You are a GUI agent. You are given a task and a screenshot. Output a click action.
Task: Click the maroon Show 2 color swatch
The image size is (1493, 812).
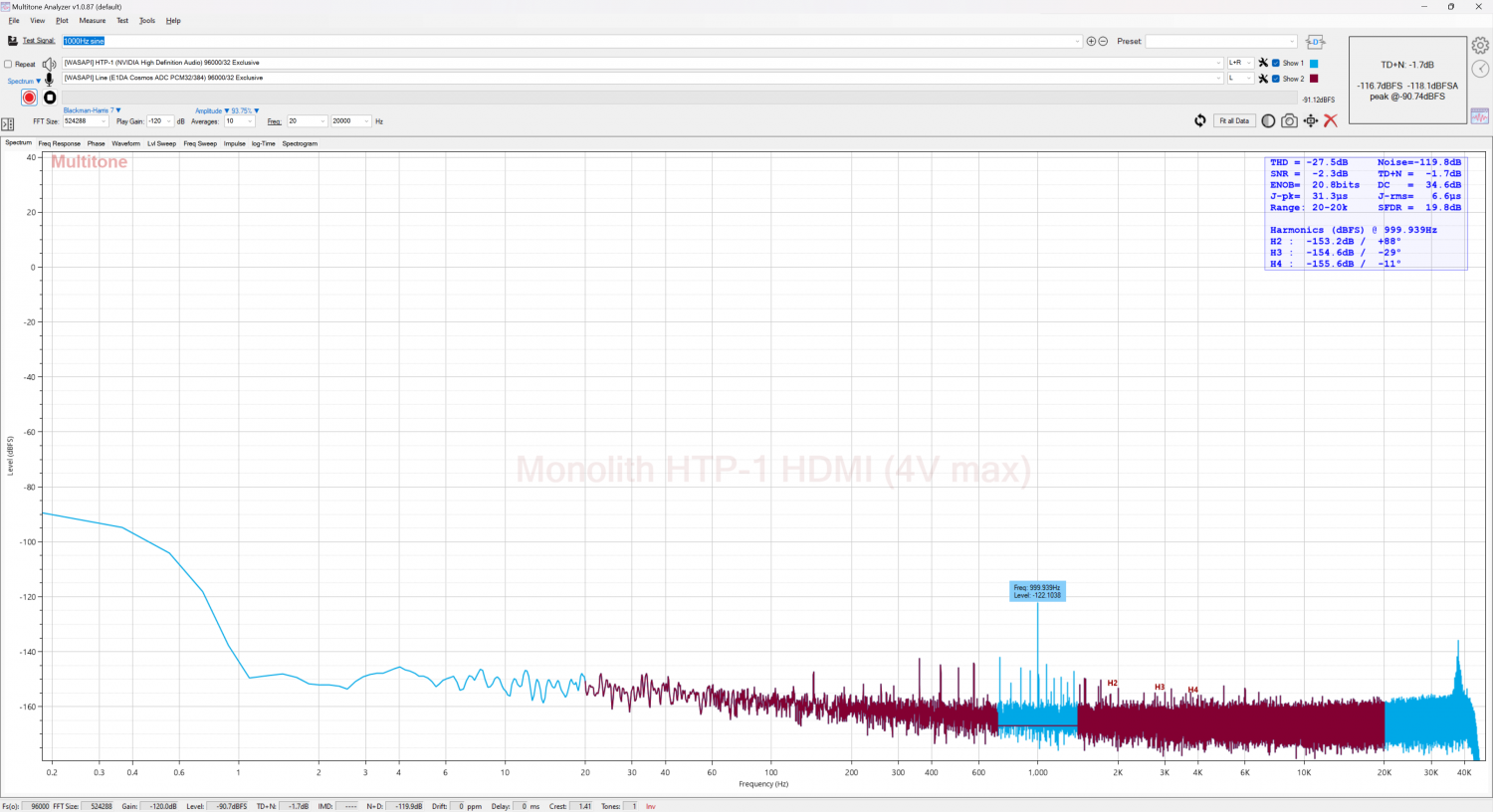tap(1314, 79)
